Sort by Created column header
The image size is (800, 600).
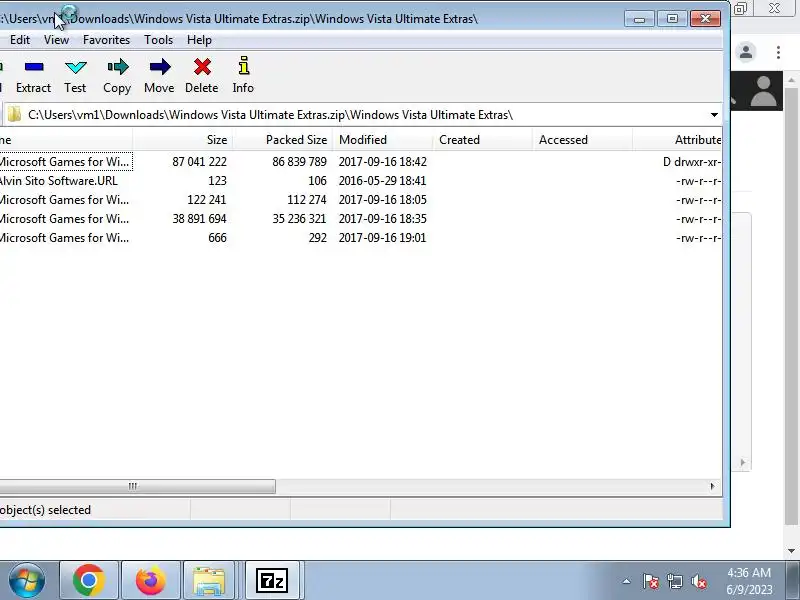point(483,140)
